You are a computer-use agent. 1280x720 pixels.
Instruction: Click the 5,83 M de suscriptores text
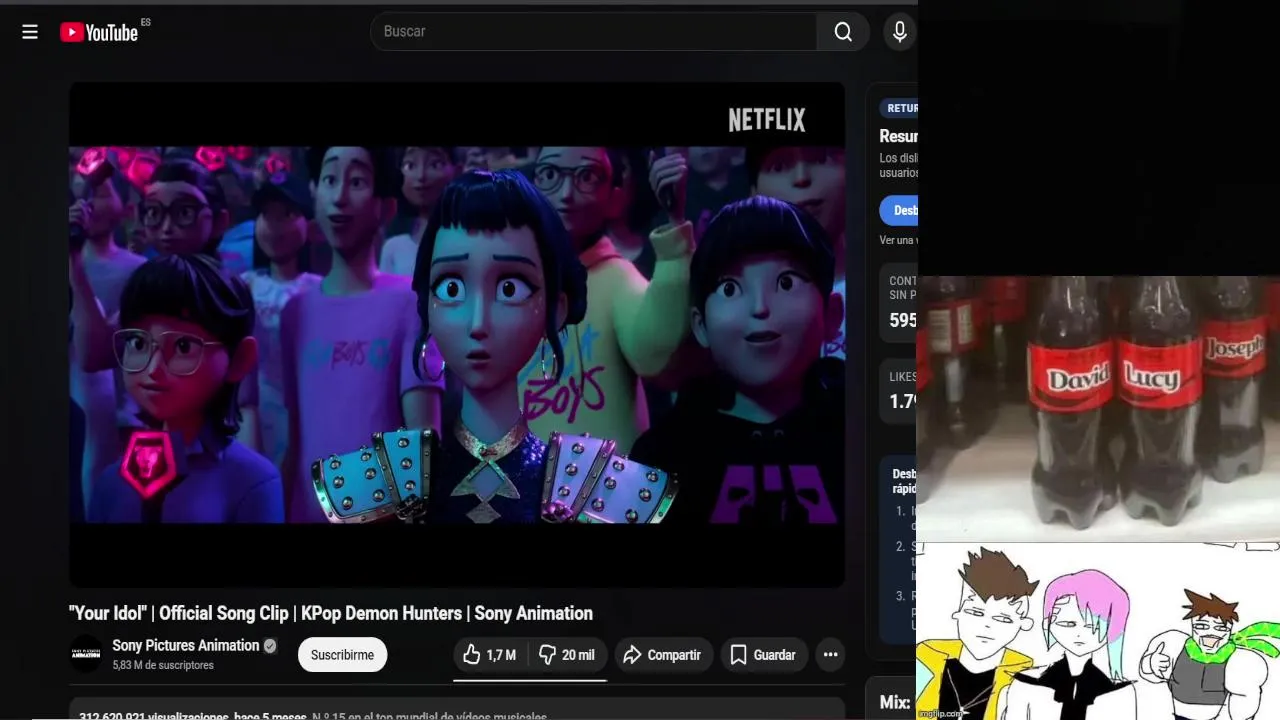tap(163, 665)
